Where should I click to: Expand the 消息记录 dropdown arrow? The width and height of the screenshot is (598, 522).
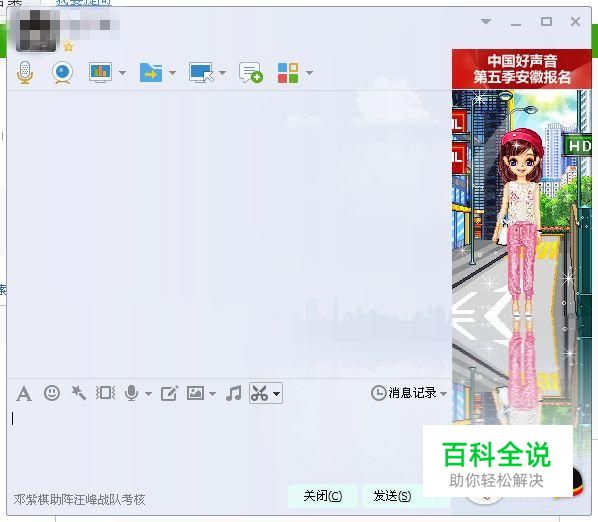tap(443, 394)
